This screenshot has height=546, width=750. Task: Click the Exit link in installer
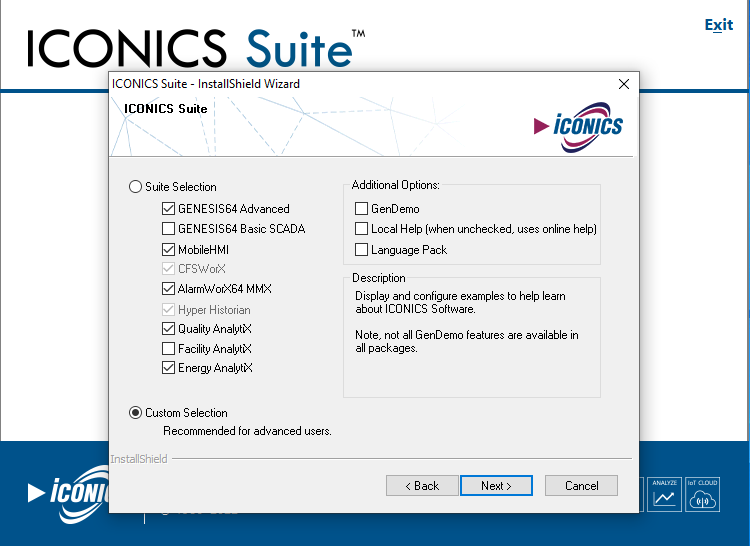pyautogui.click(x=718, y=25)
